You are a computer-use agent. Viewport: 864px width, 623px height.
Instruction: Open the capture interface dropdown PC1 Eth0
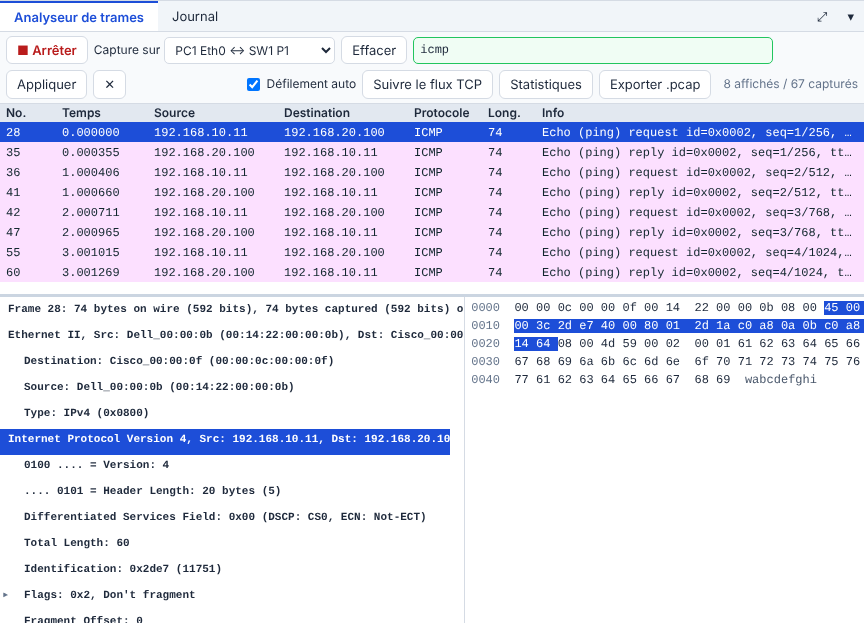[x=250, y=51]
